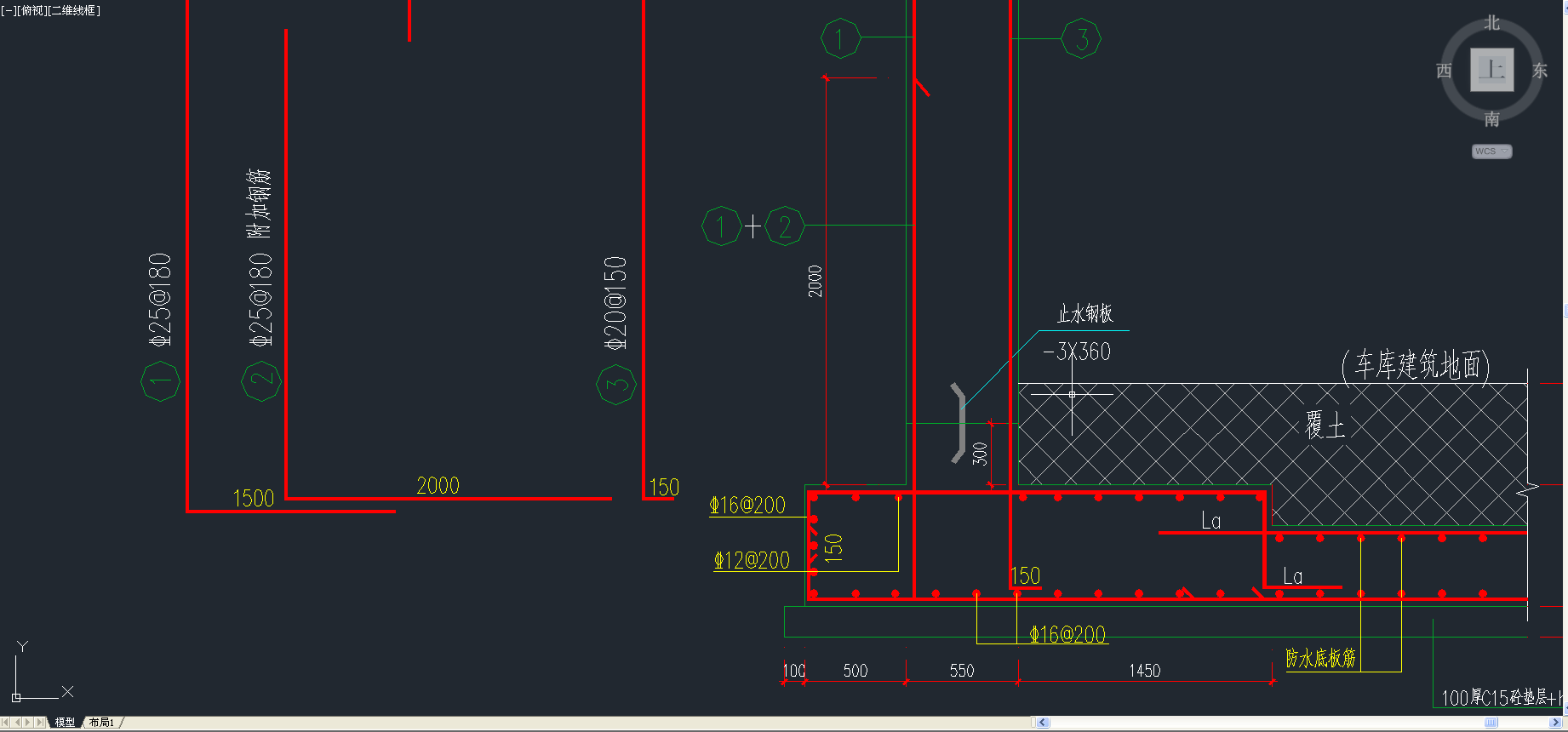Select the Φ25@180 label beside rotated circle 1
Screen dimensions: 1568x732
(x=160, y=300)
